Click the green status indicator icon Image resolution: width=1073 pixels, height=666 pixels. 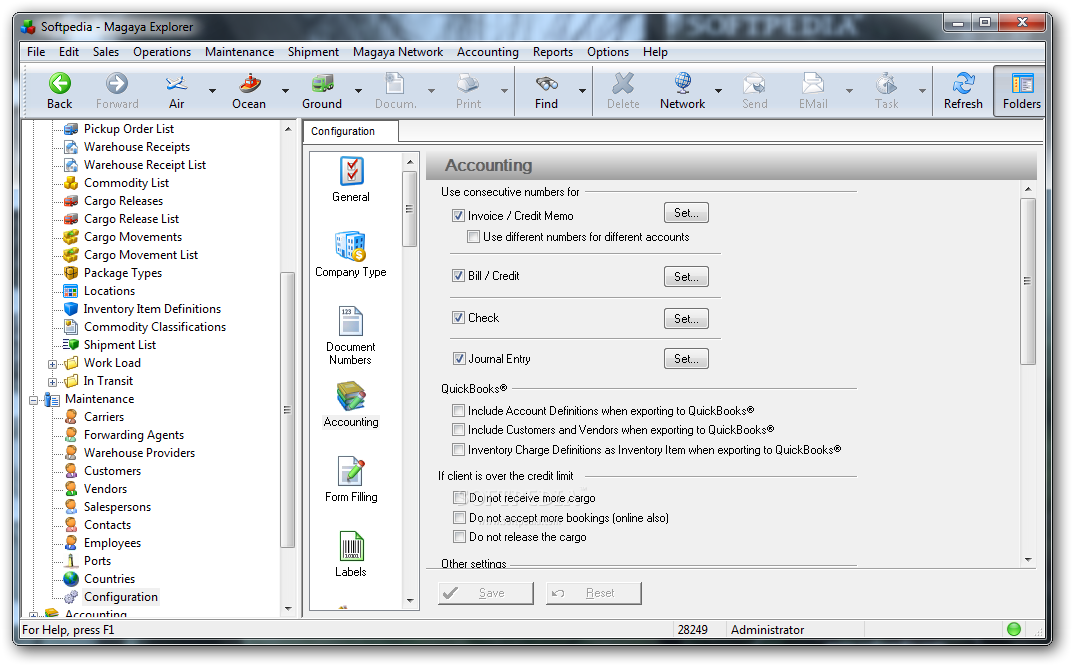(x=1014, y=629)
